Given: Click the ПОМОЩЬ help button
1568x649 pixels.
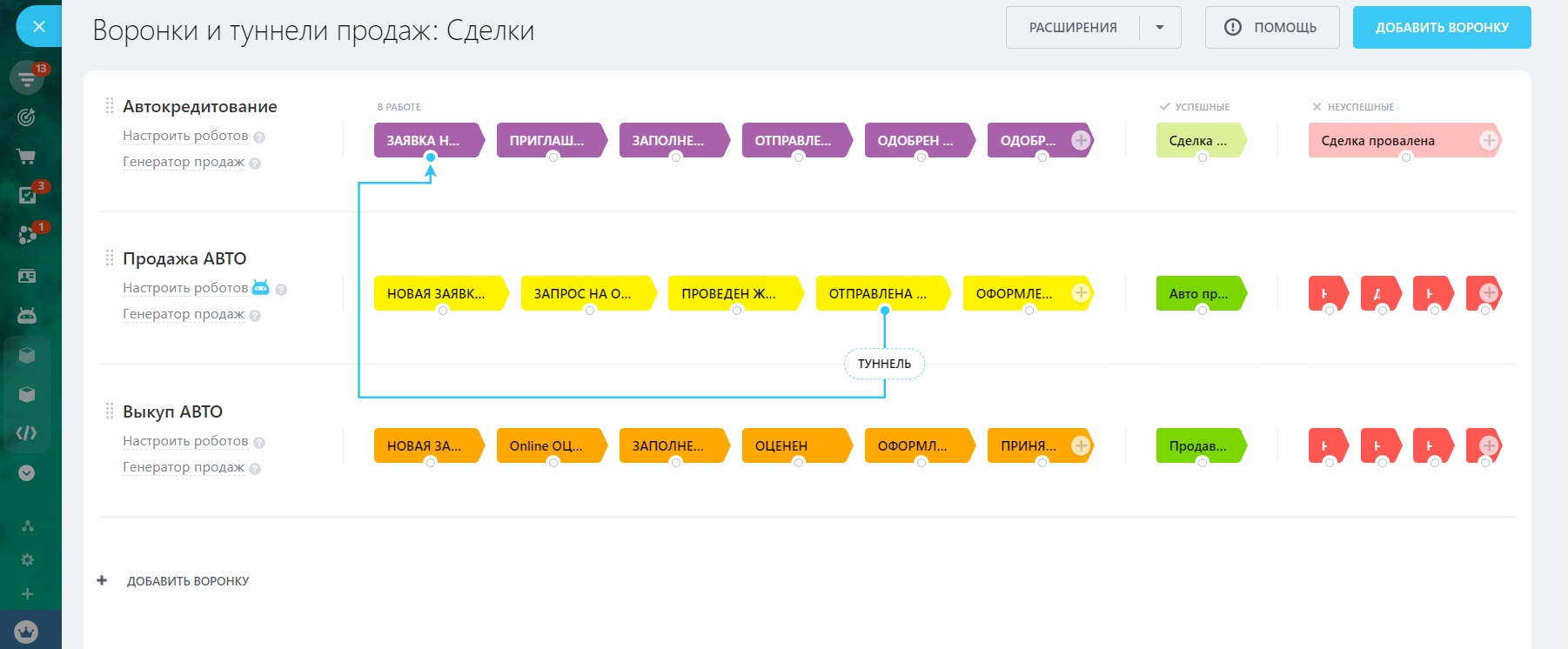Looking at the screenshot, I should coord(1271,28).
